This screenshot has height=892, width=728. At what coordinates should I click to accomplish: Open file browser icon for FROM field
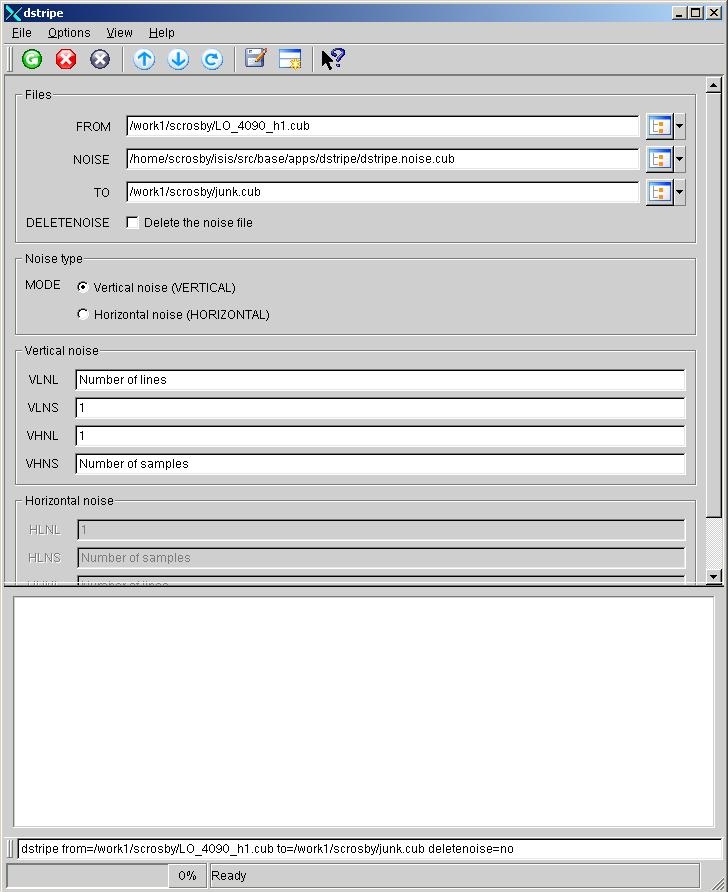pyautogui.click(x=659, y=126)
